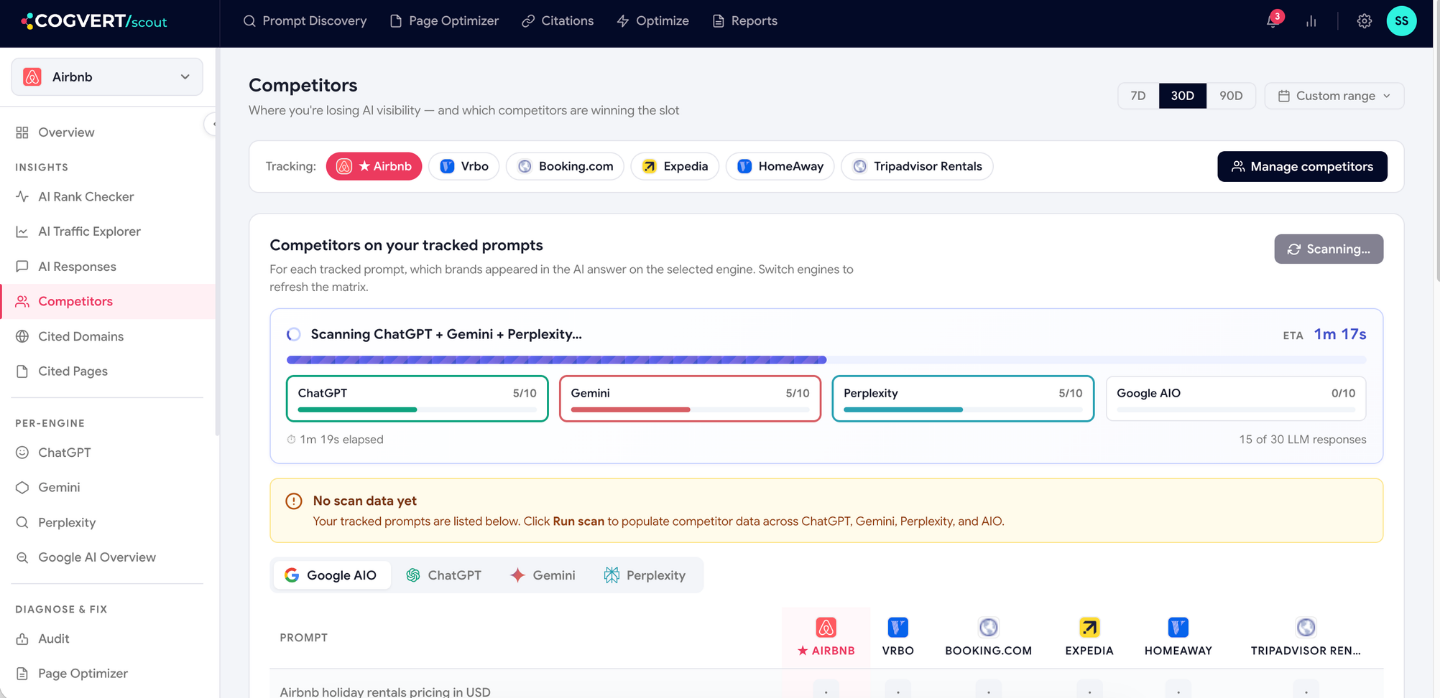Click the 'ETA 1m 17s' scan estimate

pos(1325,334)
